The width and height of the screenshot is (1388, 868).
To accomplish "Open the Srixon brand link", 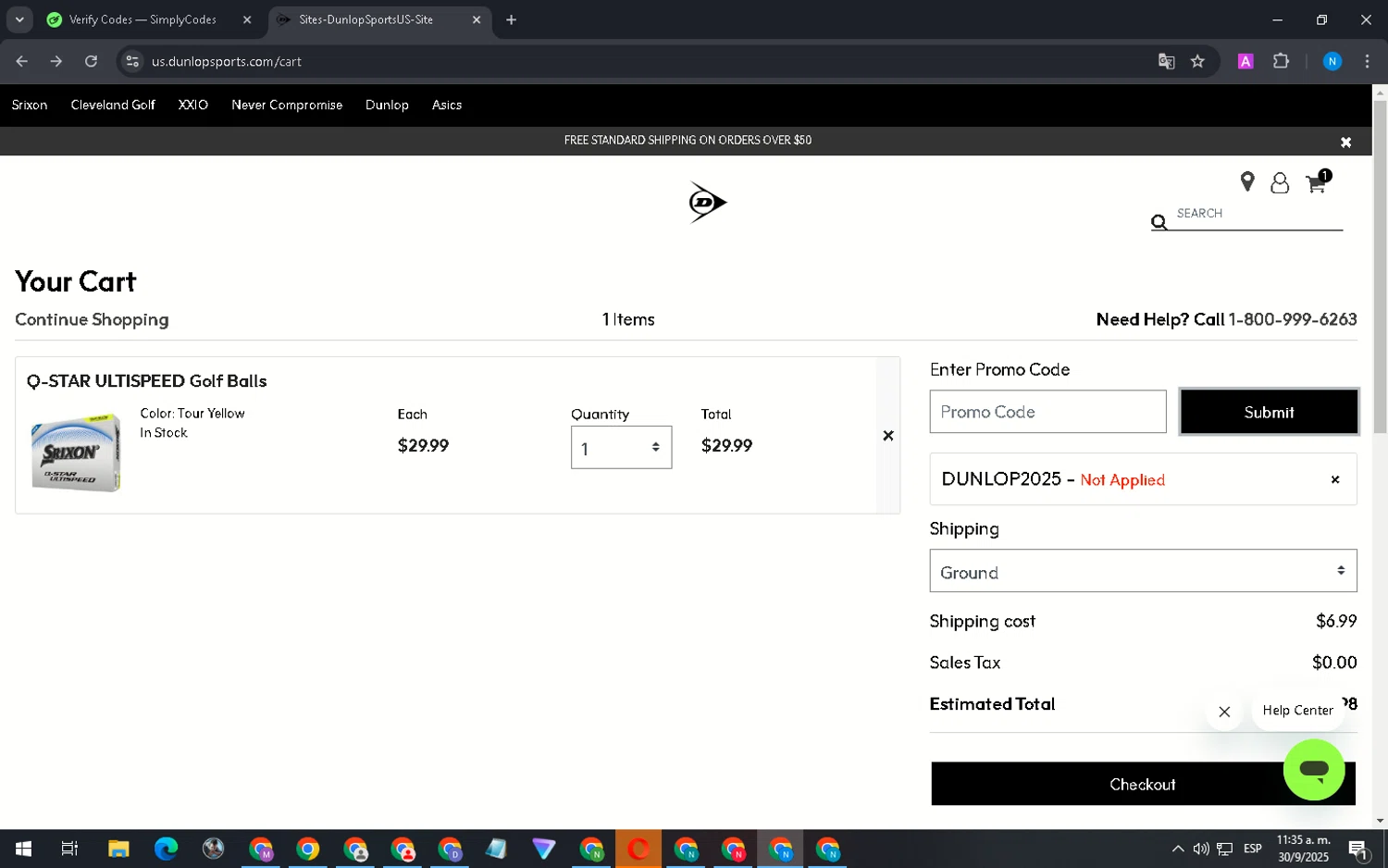I will [x=30, y=105].
